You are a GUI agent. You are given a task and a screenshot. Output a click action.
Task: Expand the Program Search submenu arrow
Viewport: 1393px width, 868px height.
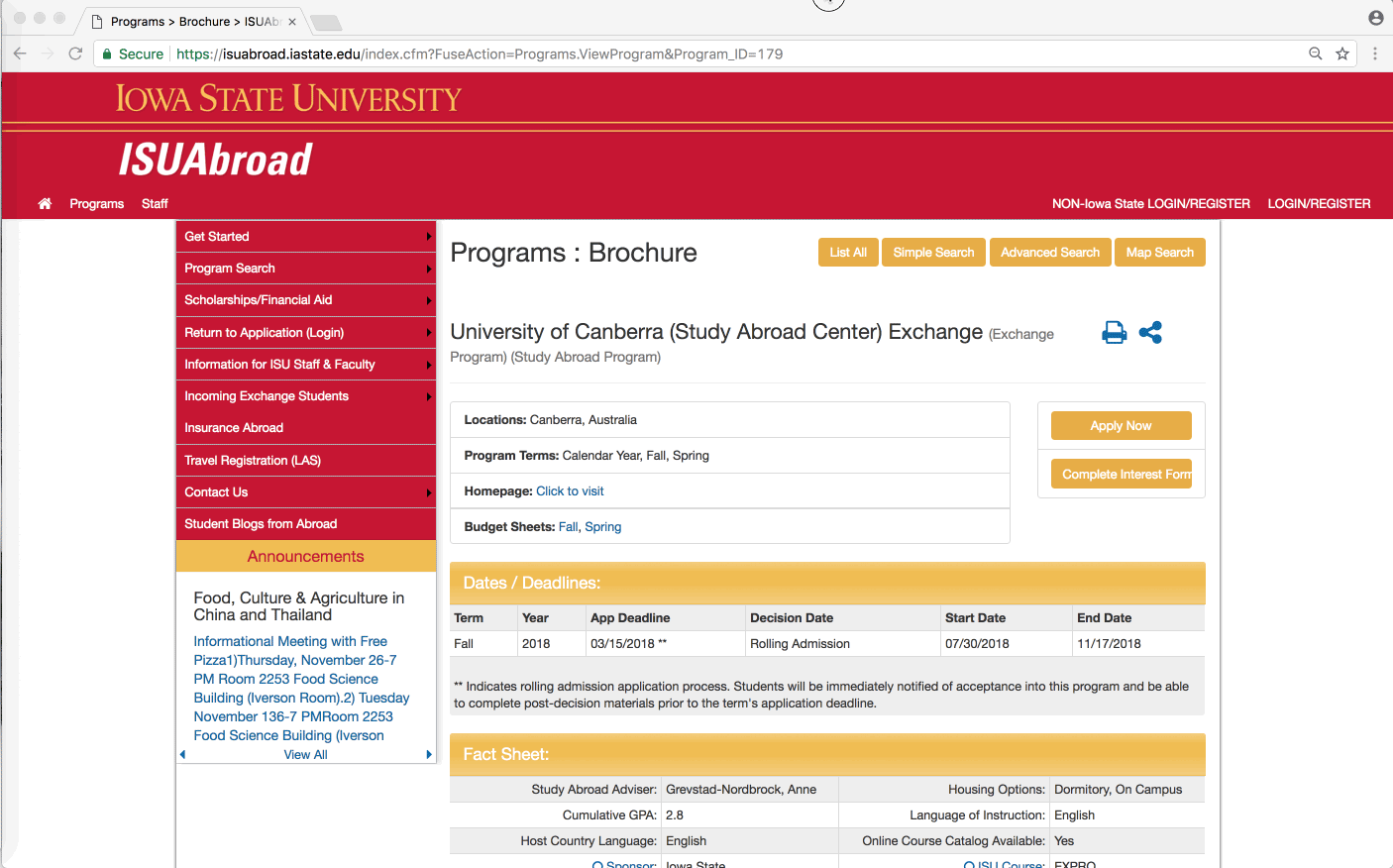[429, 269]
